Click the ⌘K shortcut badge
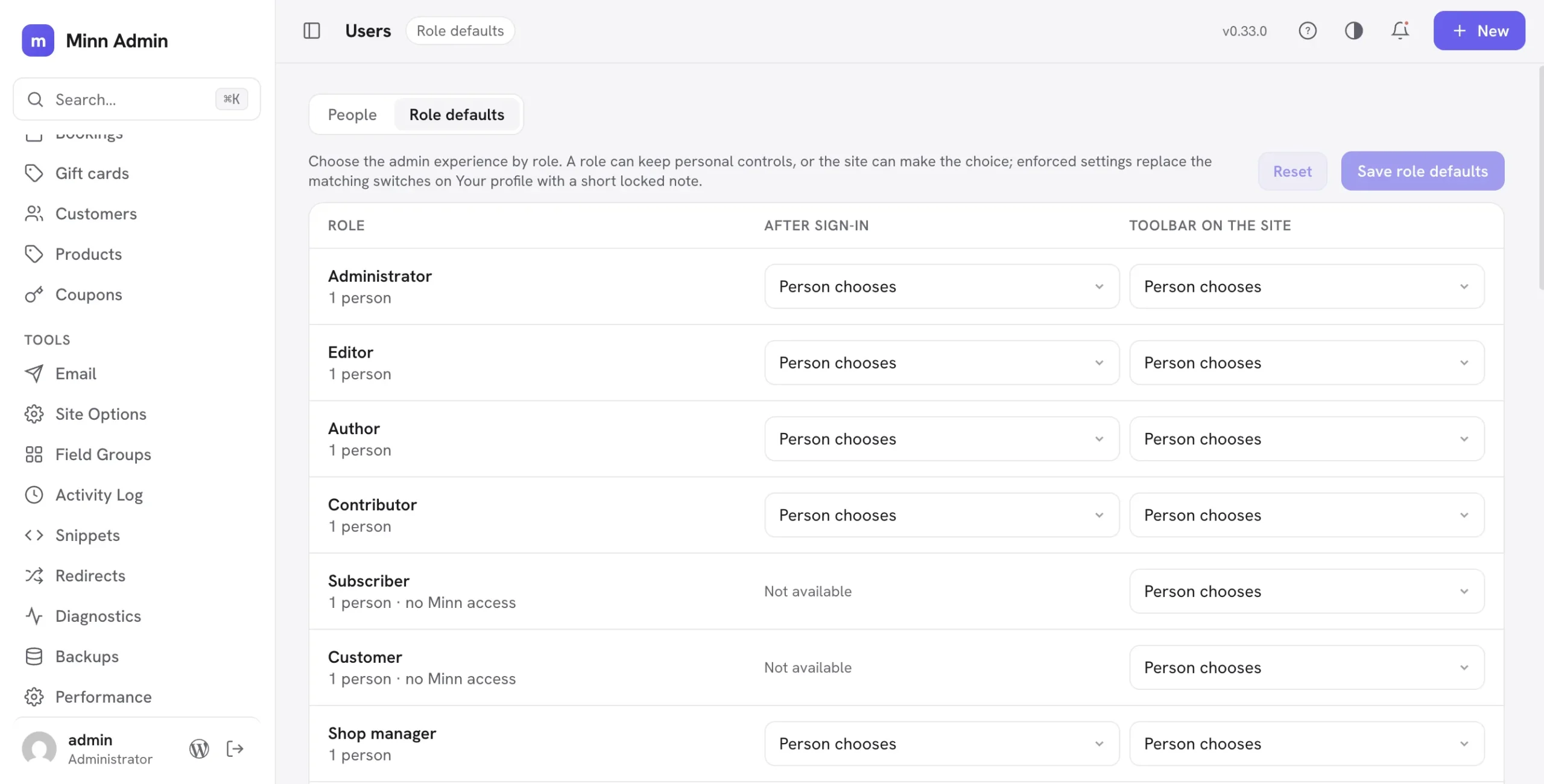Image resolution: width=1544 pixels, height=784 pixels. click(x=232, y=99)
